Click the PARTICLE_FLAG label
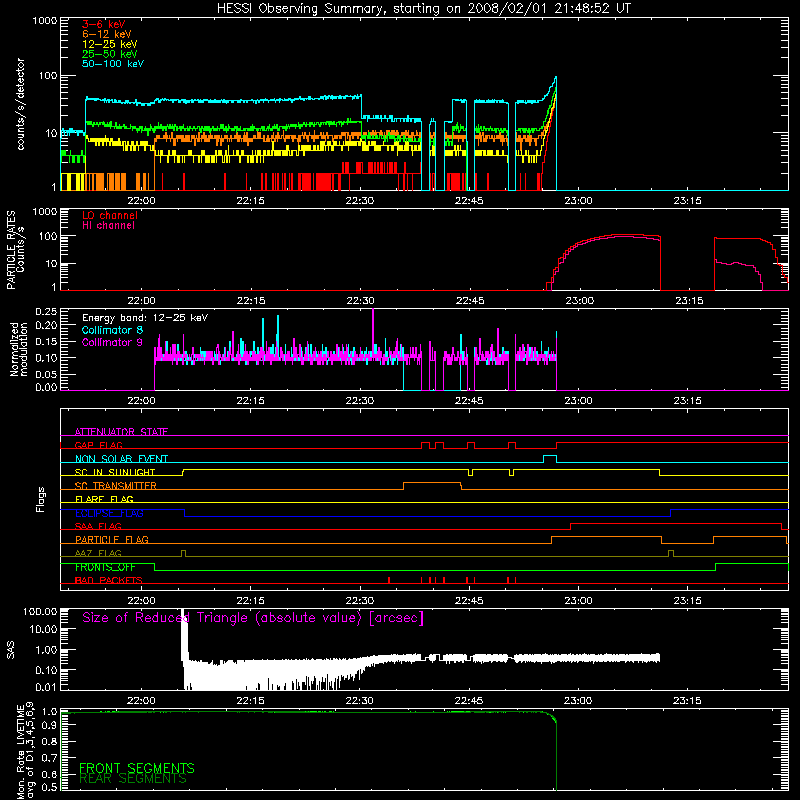Image resolution: width=800 pixels, height=800 pixels. pos(112,540)
